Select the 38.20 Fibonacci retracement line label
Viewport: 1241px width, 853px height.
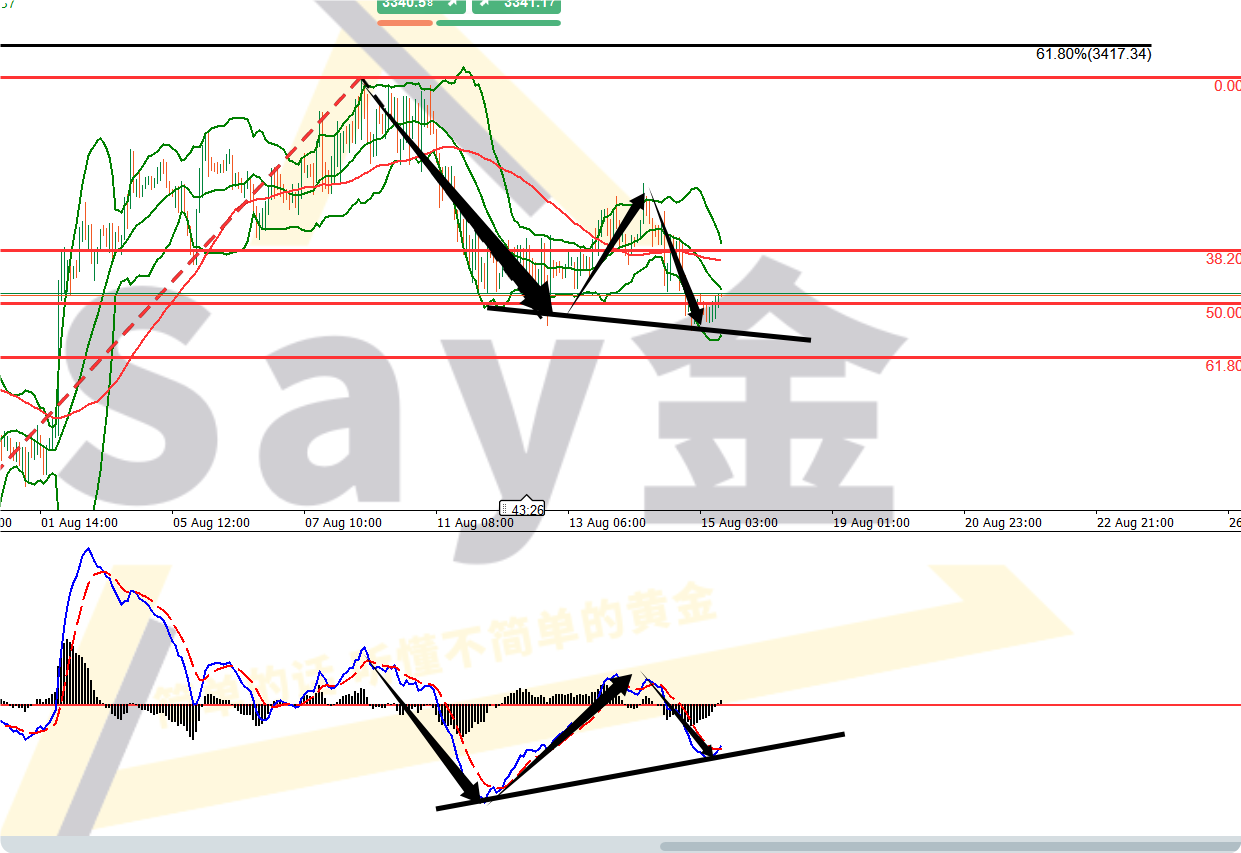point(1222,258)
